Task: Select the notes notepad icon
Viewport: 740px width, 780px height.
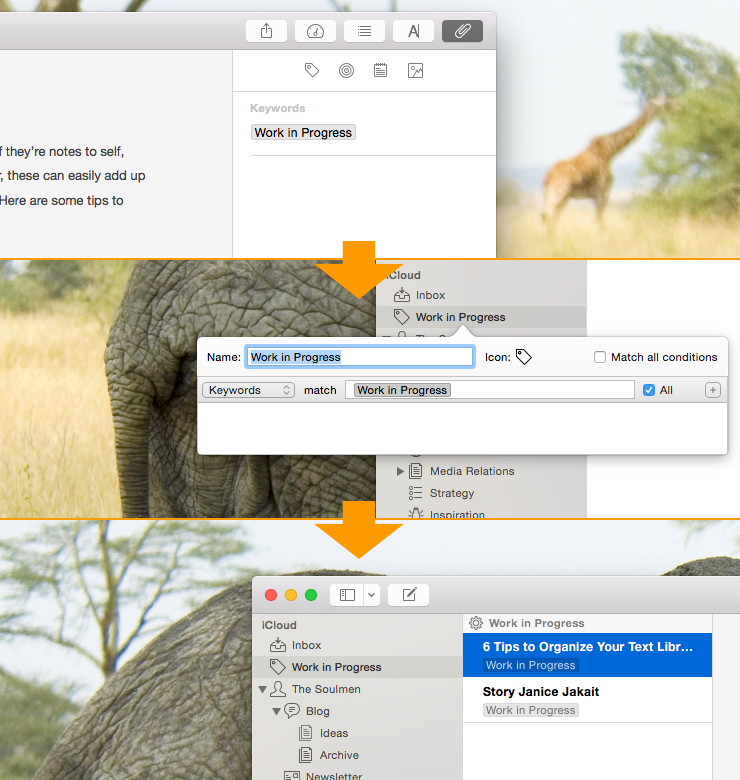Action: pos(380,70)
